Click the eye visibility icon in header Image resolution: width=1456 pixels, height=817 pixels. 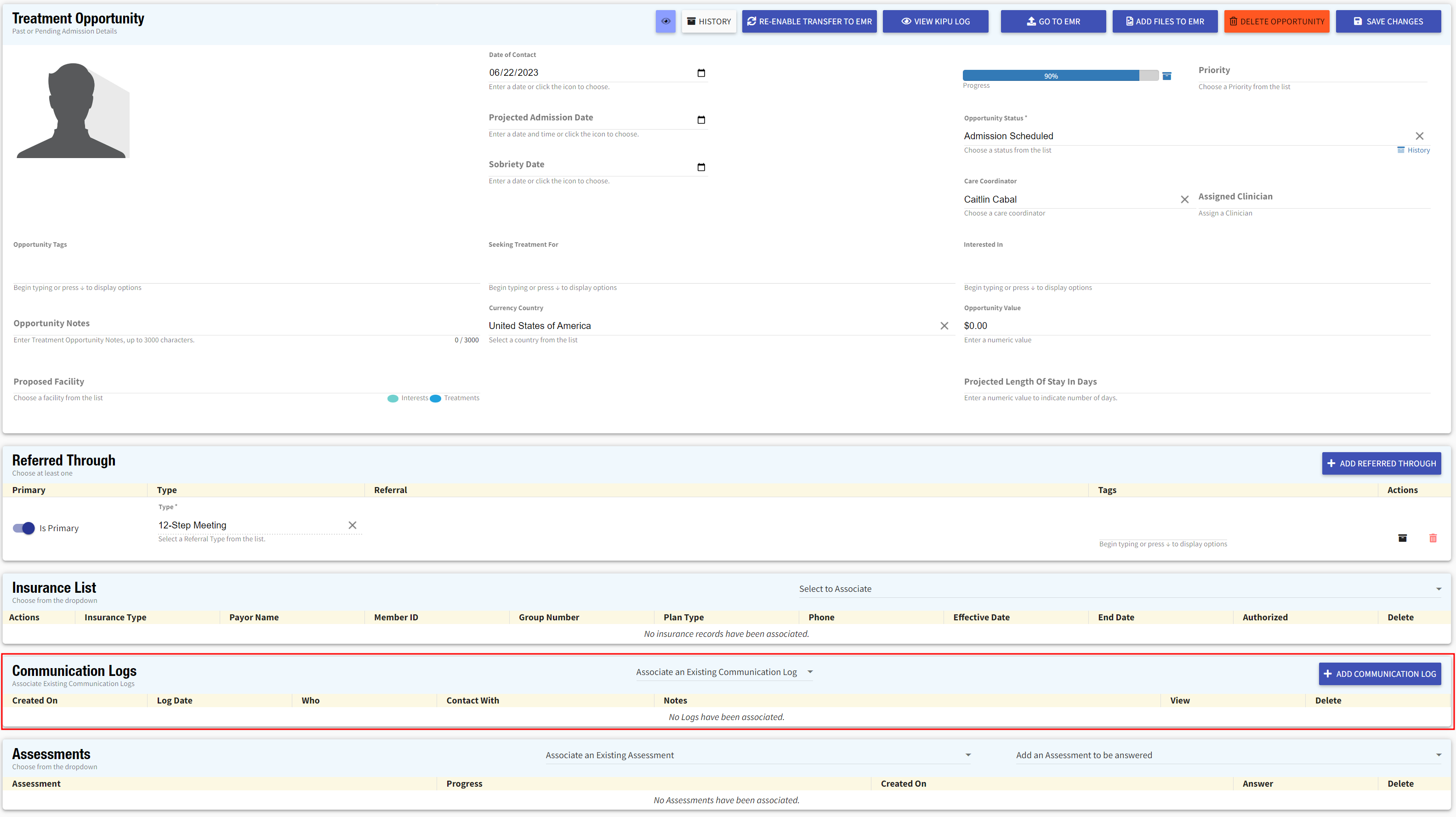[x=665, y=22]
